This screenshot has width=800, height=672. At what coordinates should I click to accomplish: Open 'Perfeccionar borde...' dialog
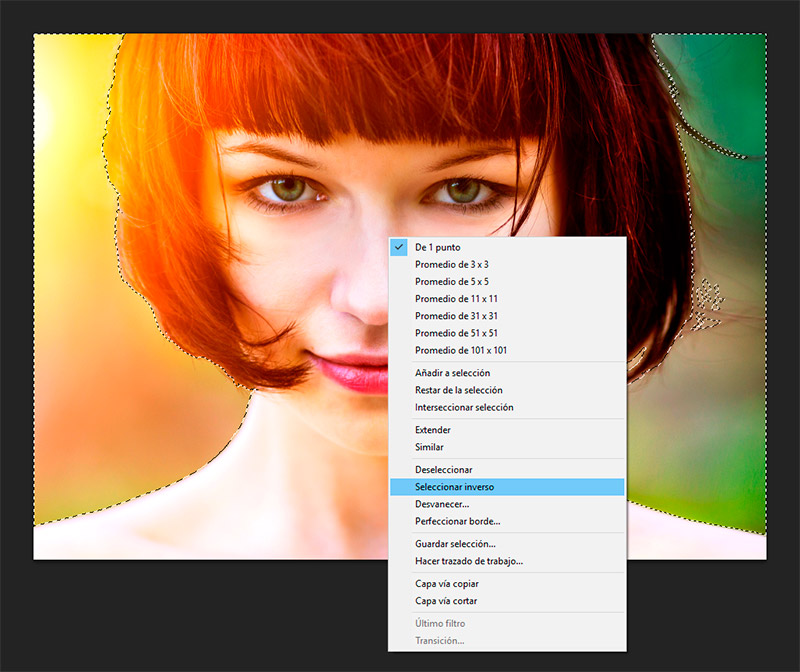tap(457, 521)
